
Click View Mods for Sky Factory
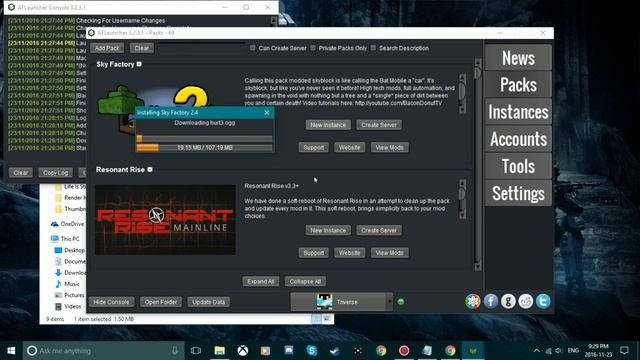[389, 147]
